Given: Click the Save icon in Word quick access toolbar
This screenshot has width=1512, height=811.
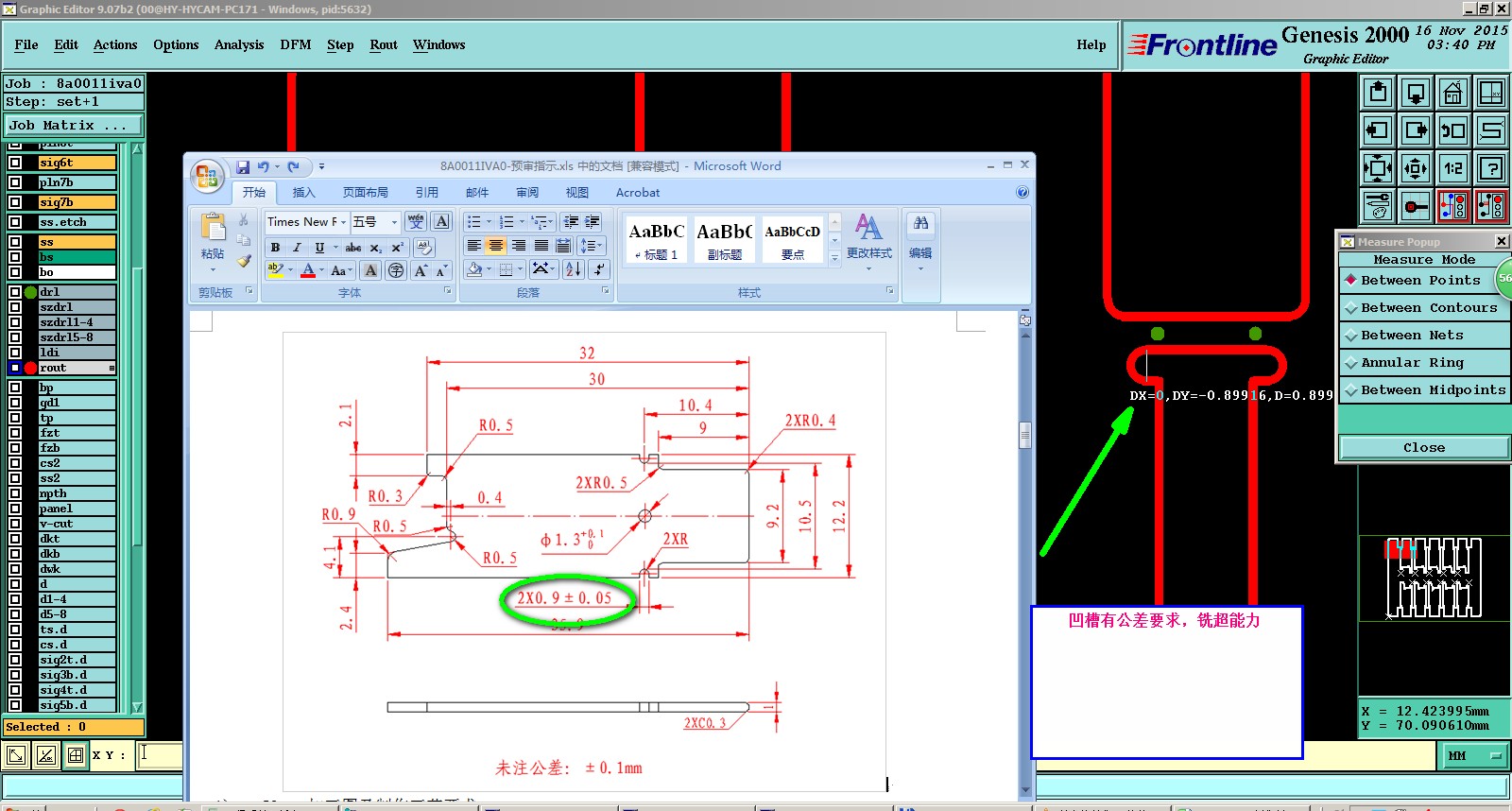Looking at the screenshot, I should (243, 167).
